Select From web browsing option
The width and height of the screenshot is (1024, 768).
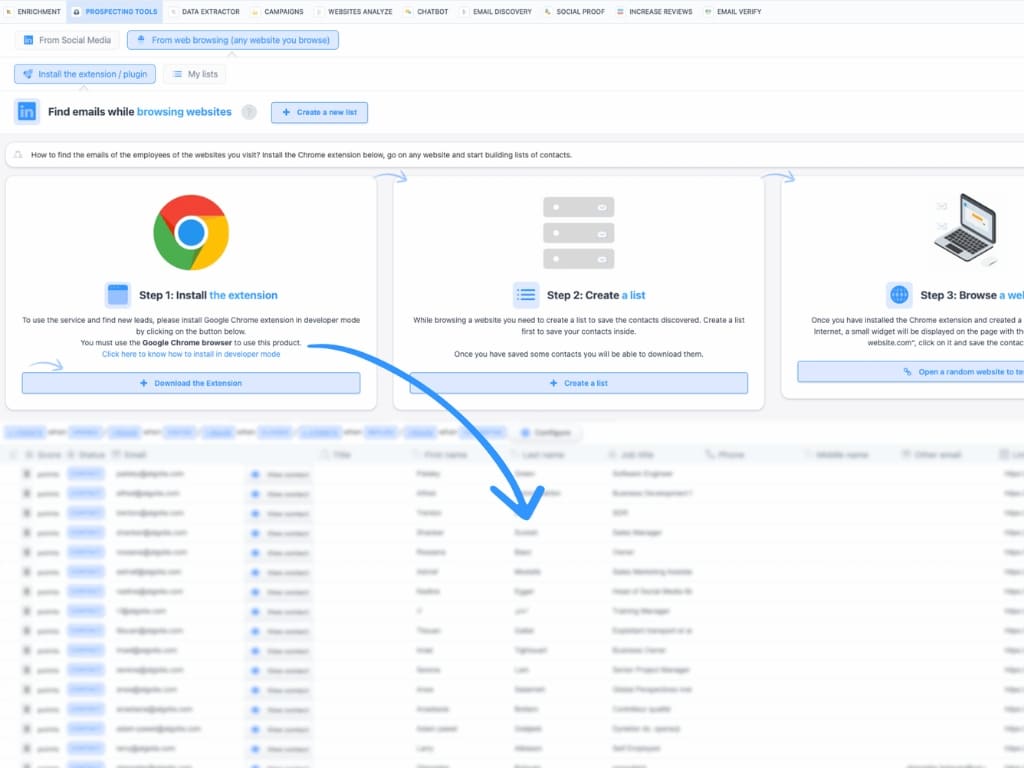tap(233, 40)
